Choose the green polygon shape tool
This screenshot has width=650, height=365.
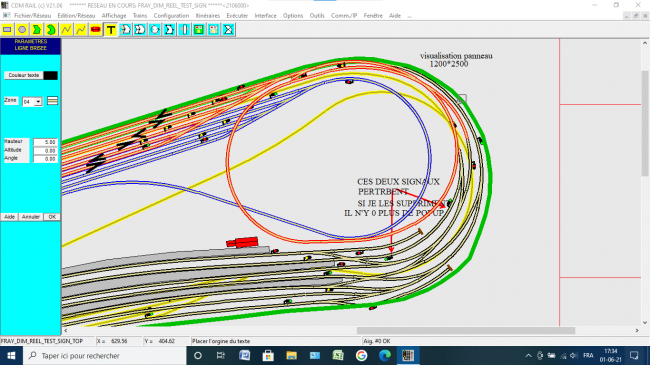(x=36, y=29)
